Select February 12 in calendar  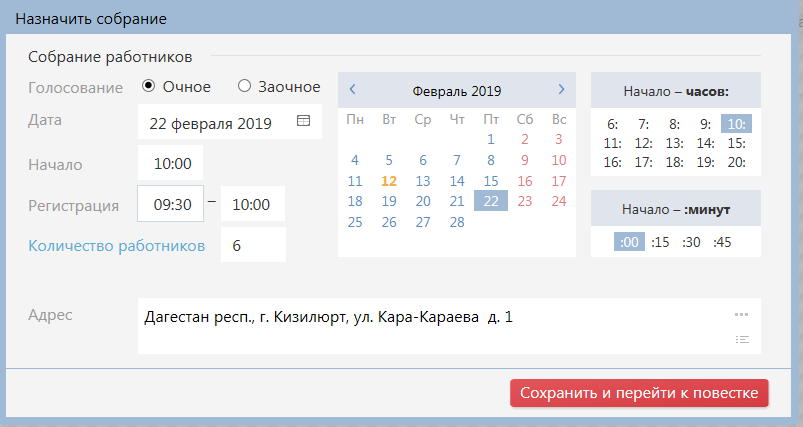coord(389,181)
